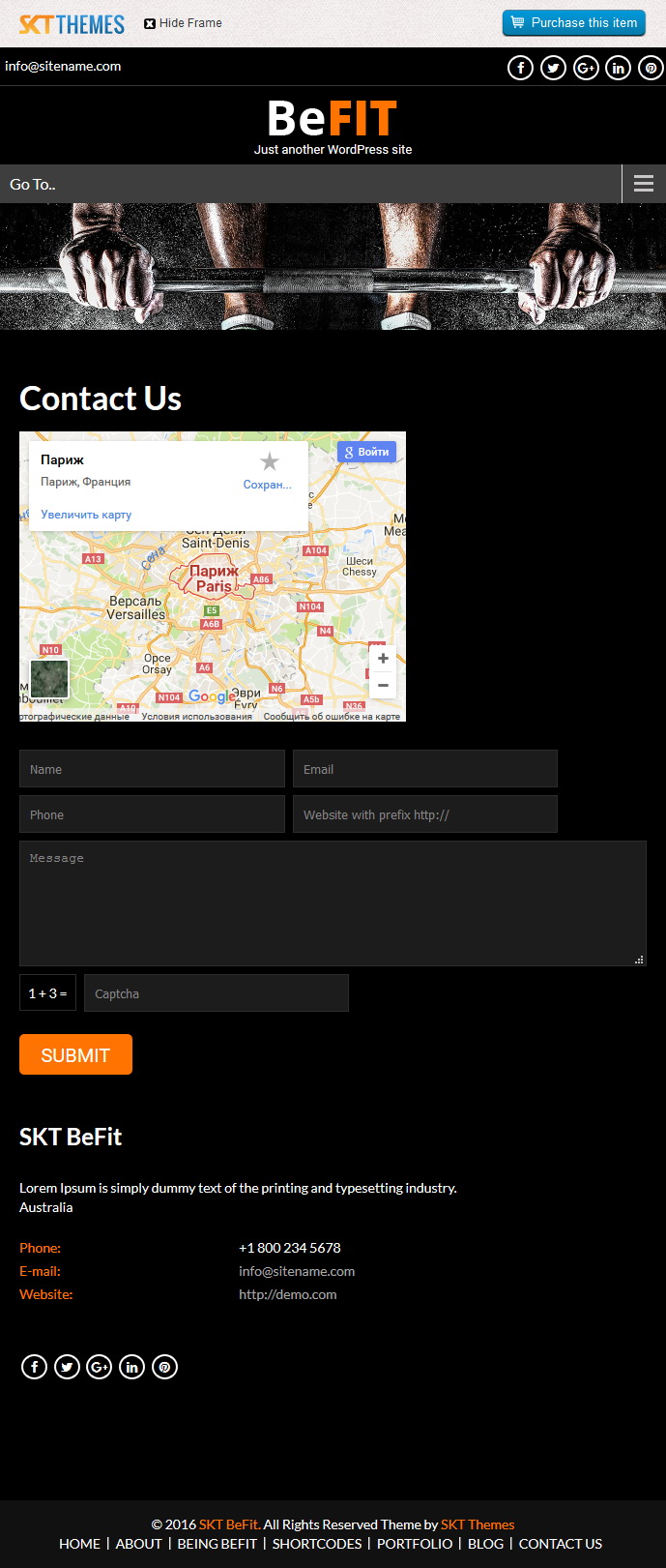This screenshot has height=1568, width=666.
Task: Click the Captcha input field
Action: 217,993
